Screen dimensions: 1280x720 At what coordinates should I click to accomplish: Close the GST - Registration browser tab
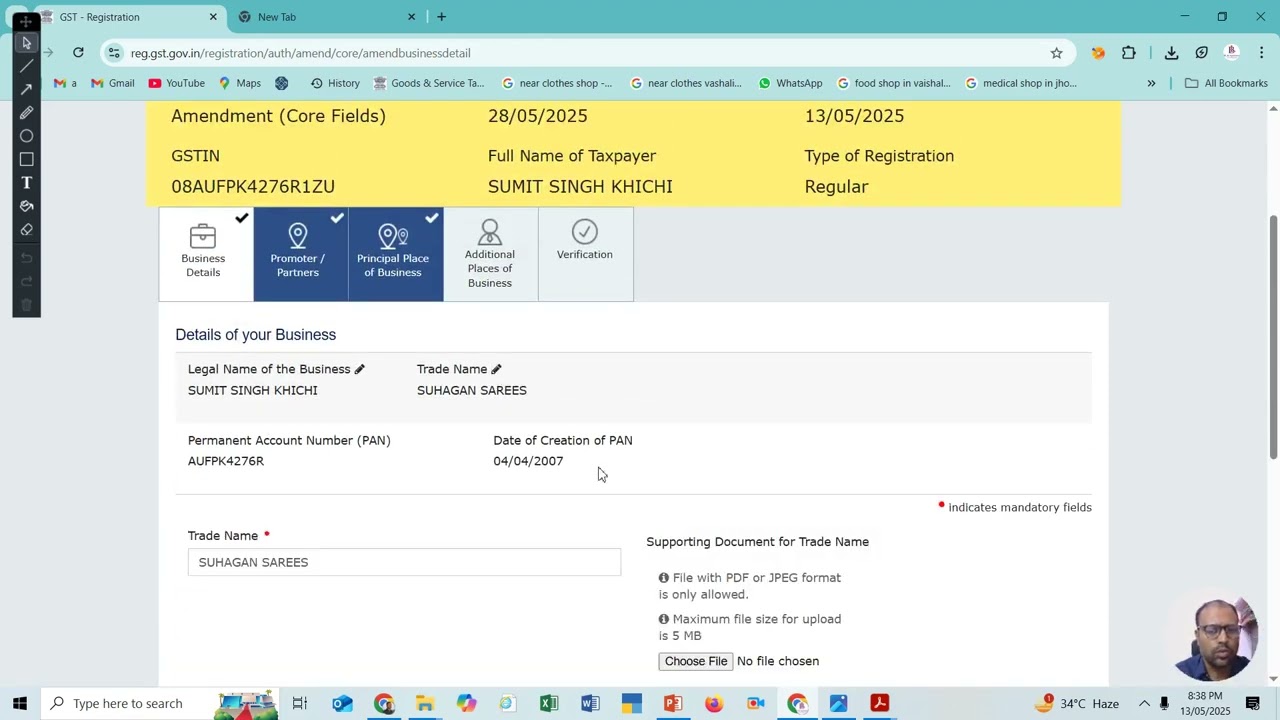pos(213,17)
